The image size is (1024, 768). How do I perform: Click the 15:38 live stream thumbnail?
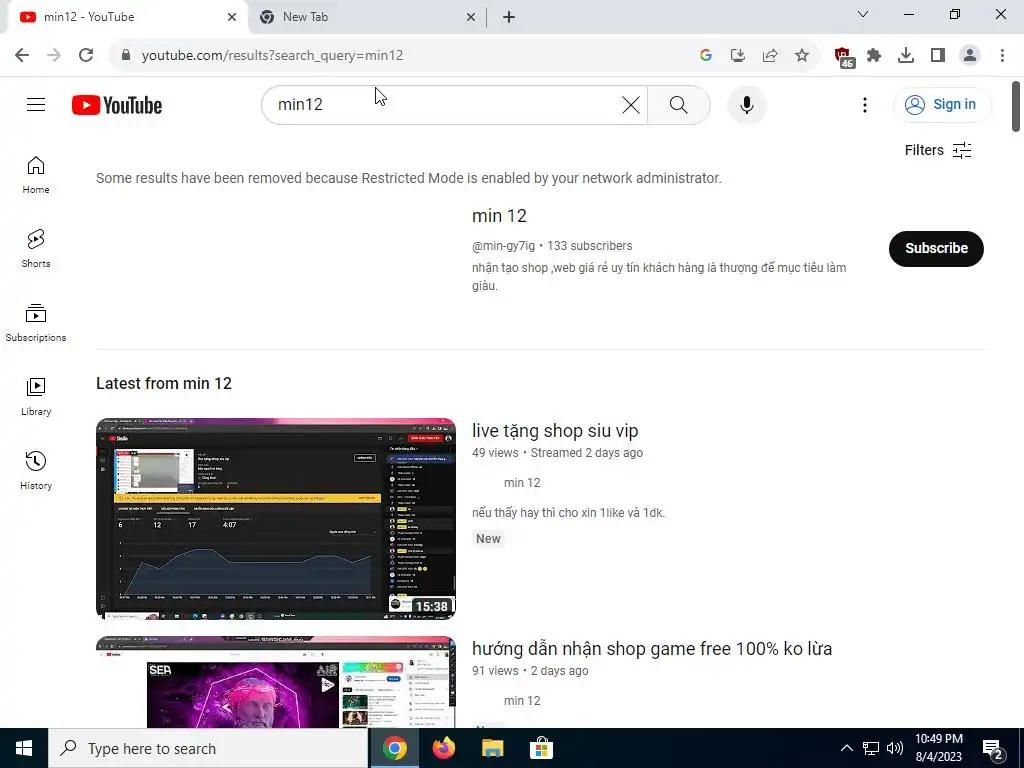click(276, 519)
